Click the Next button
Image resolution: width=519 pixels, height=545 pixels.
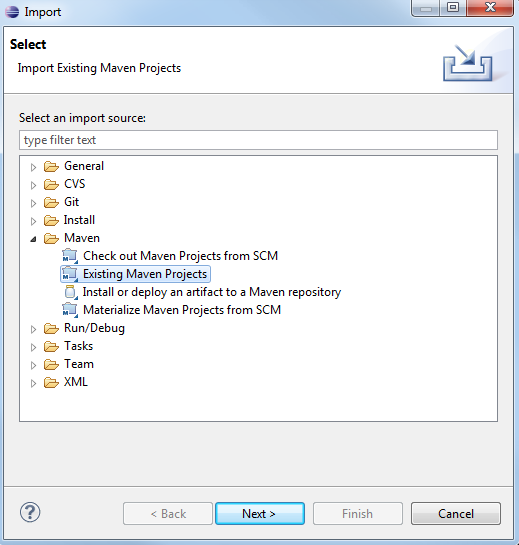pos(260,513)
